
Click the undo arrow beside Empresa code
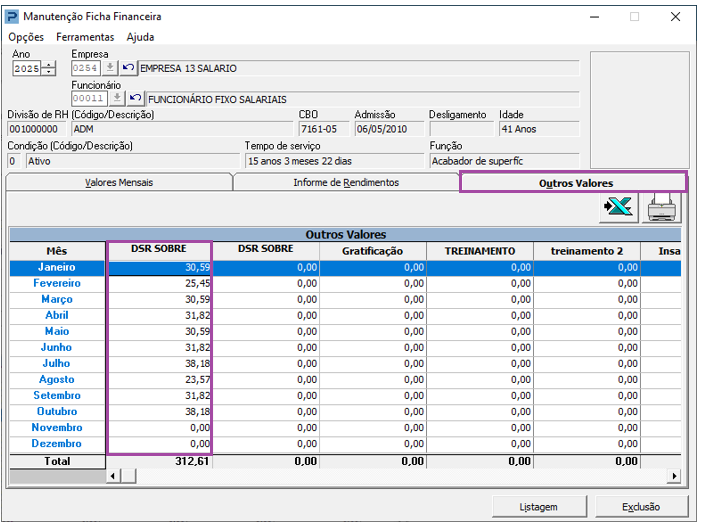tap(128, 69)
